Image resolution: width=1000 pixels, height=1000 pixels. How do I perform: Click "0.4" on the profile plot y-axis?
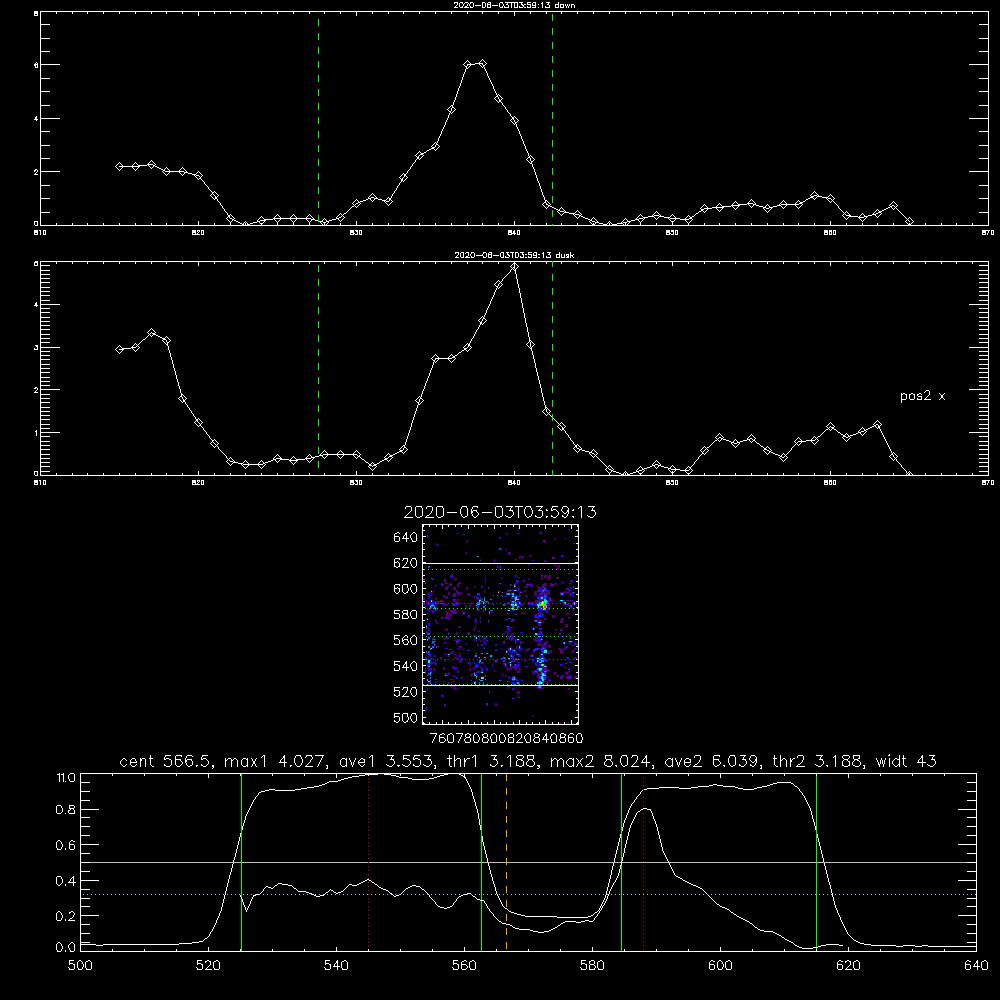66,881
